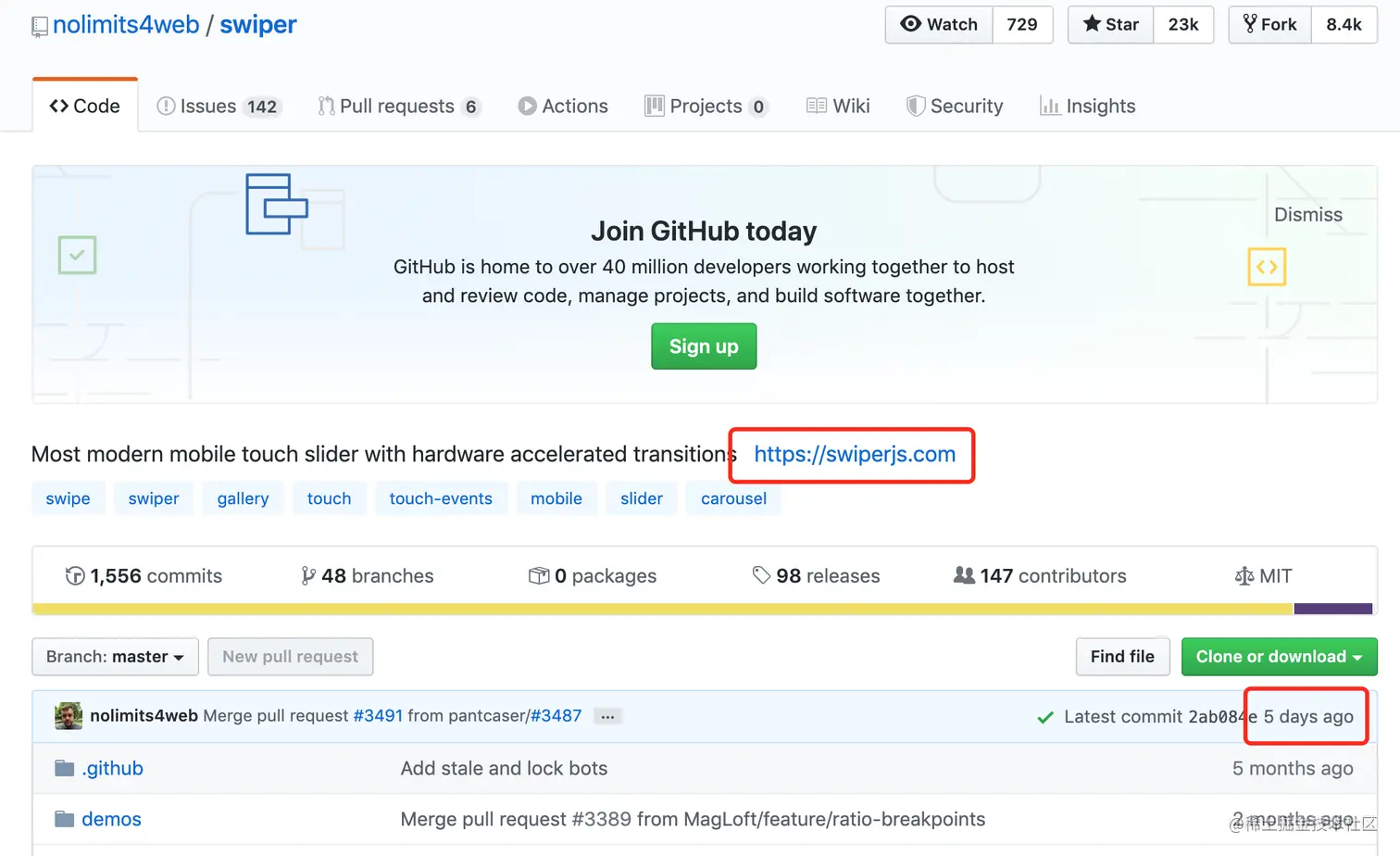The width and height of the screenshot is (1400, 856).
Task: Switch to the Wiki tab
Action: coord(838,106)
